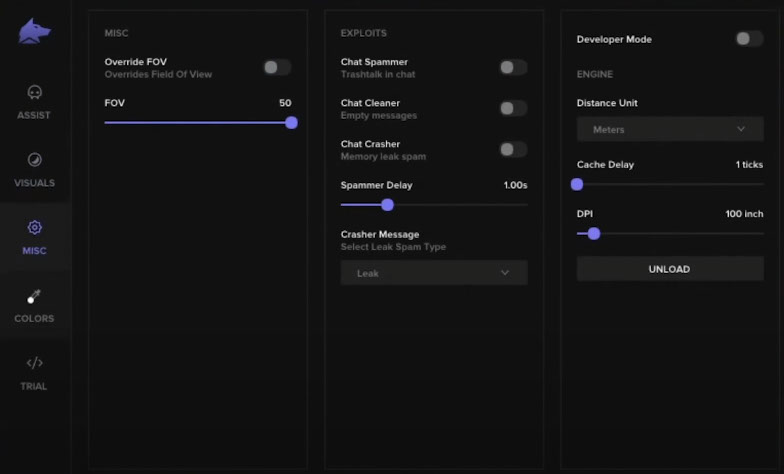
Task: Click the Cache Delay slider handle
Action: click(x=577, y=184)
